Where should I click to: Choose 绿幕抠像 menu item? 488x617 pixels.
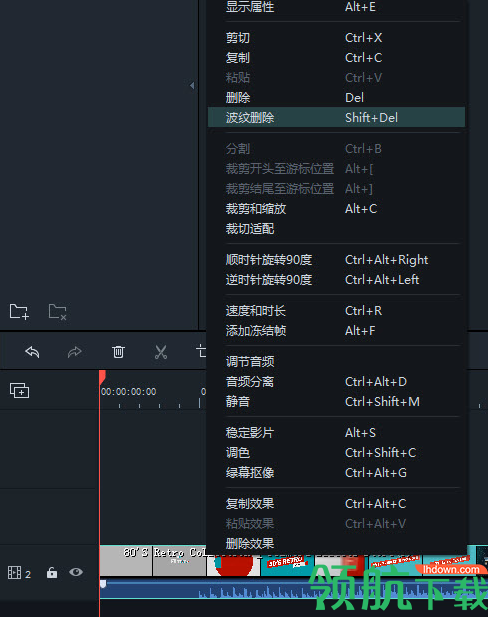(336, 473)
